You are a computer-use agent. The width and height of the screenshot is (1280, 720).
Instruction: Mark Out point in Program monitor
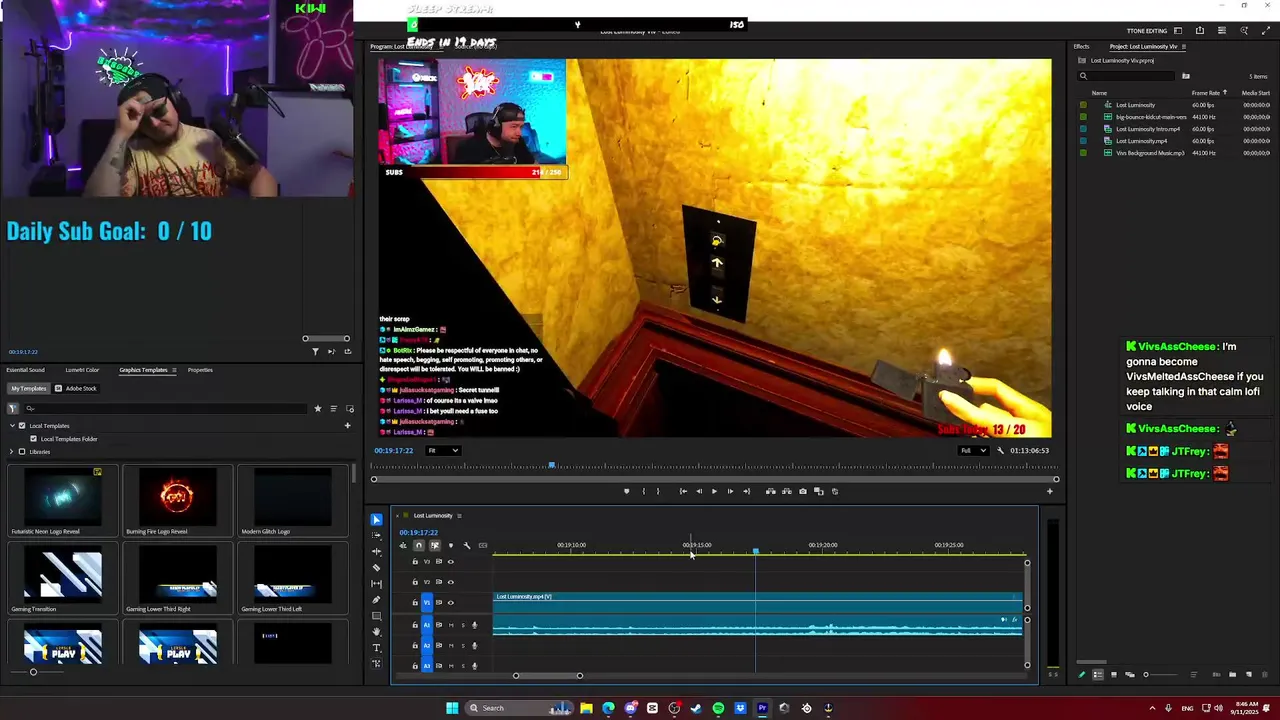[x=657, y=491]
